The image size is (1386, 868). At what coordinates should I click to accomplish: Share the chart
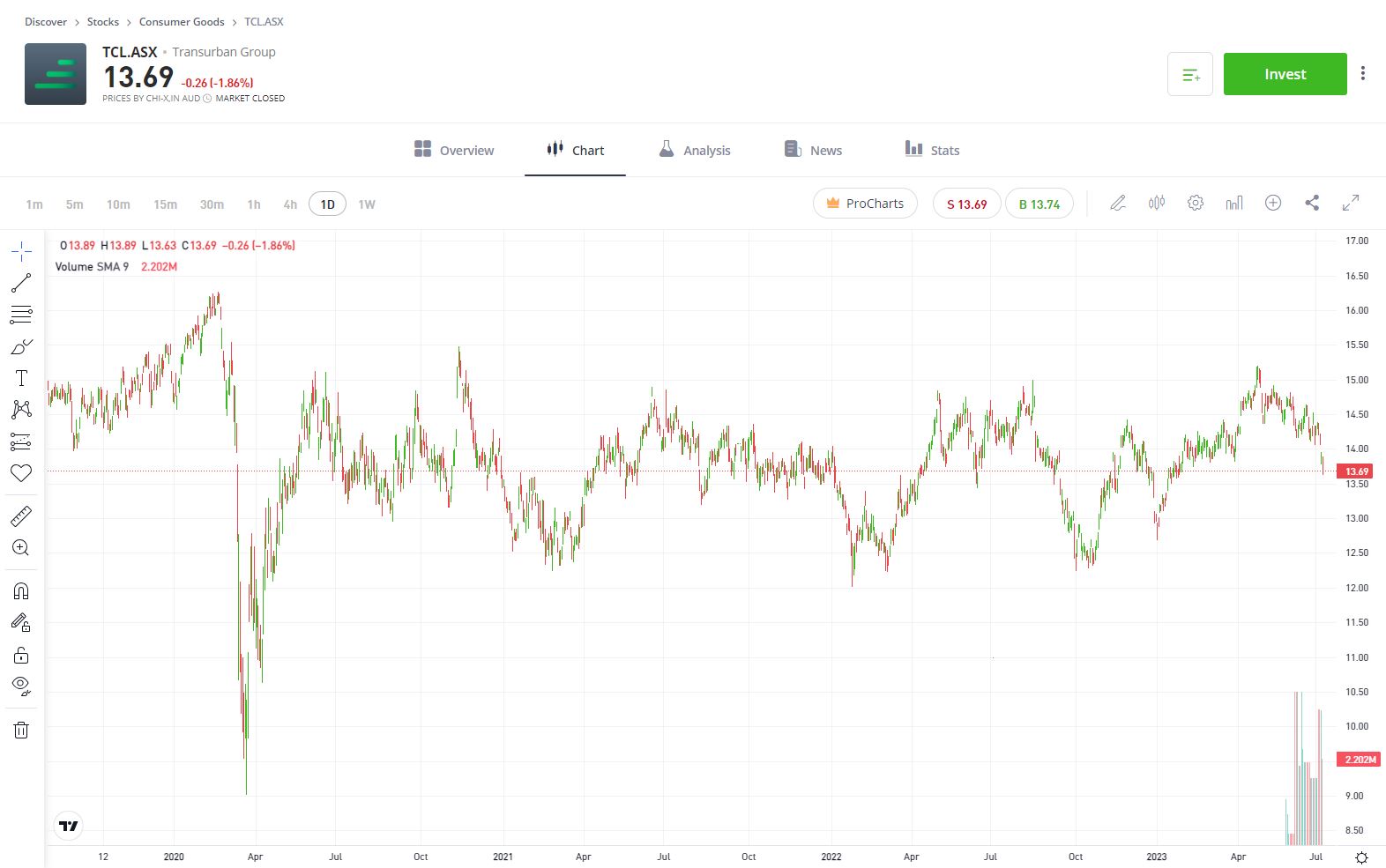(1312, 203)
